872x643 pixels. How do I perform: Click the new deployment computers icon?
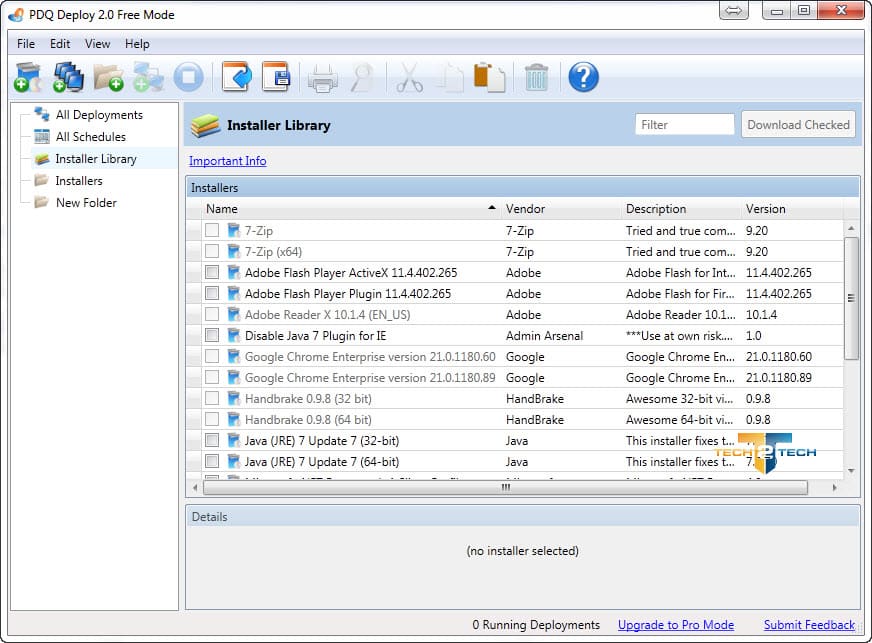(x=68, y=77)
